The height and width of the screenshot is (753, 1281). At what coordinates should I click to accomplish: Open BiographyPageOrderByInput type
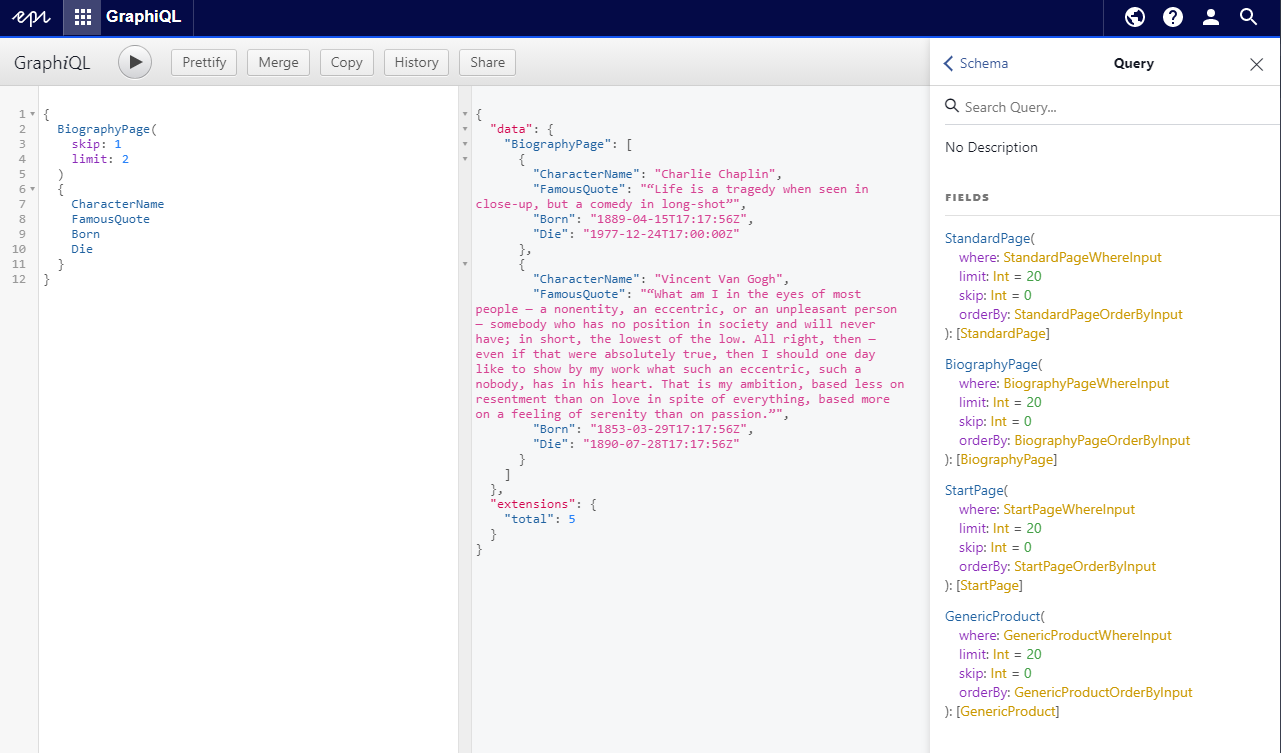tap(1102, 440)
